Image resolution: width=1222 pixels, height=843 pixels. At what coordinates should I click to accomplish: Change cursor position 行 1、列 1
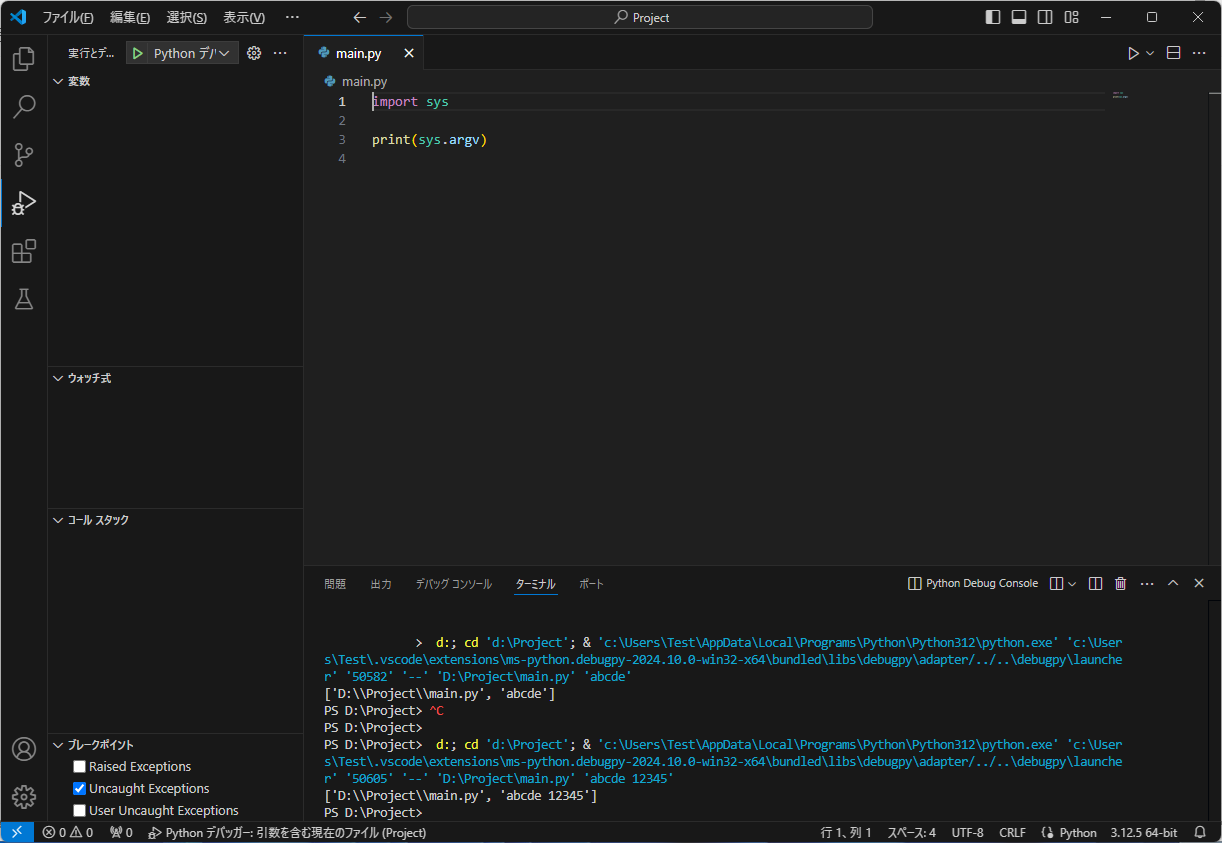click(x=846, y=832)
